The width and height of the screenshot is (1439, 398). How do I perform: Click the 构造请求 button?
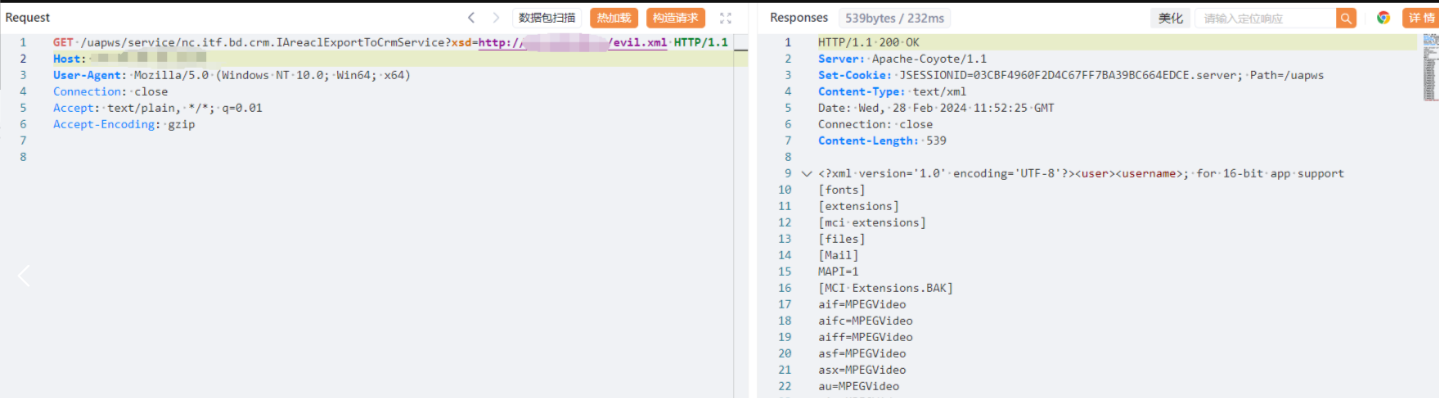[x=675, y=18]
